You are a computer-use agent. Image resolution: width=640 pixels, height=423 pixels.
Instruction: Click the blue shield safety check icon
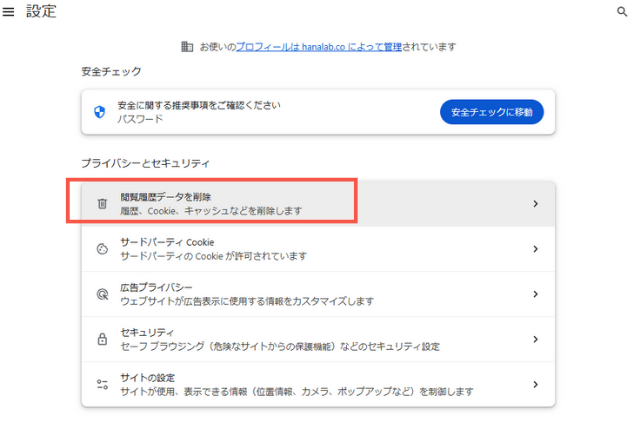click(100, 112)
